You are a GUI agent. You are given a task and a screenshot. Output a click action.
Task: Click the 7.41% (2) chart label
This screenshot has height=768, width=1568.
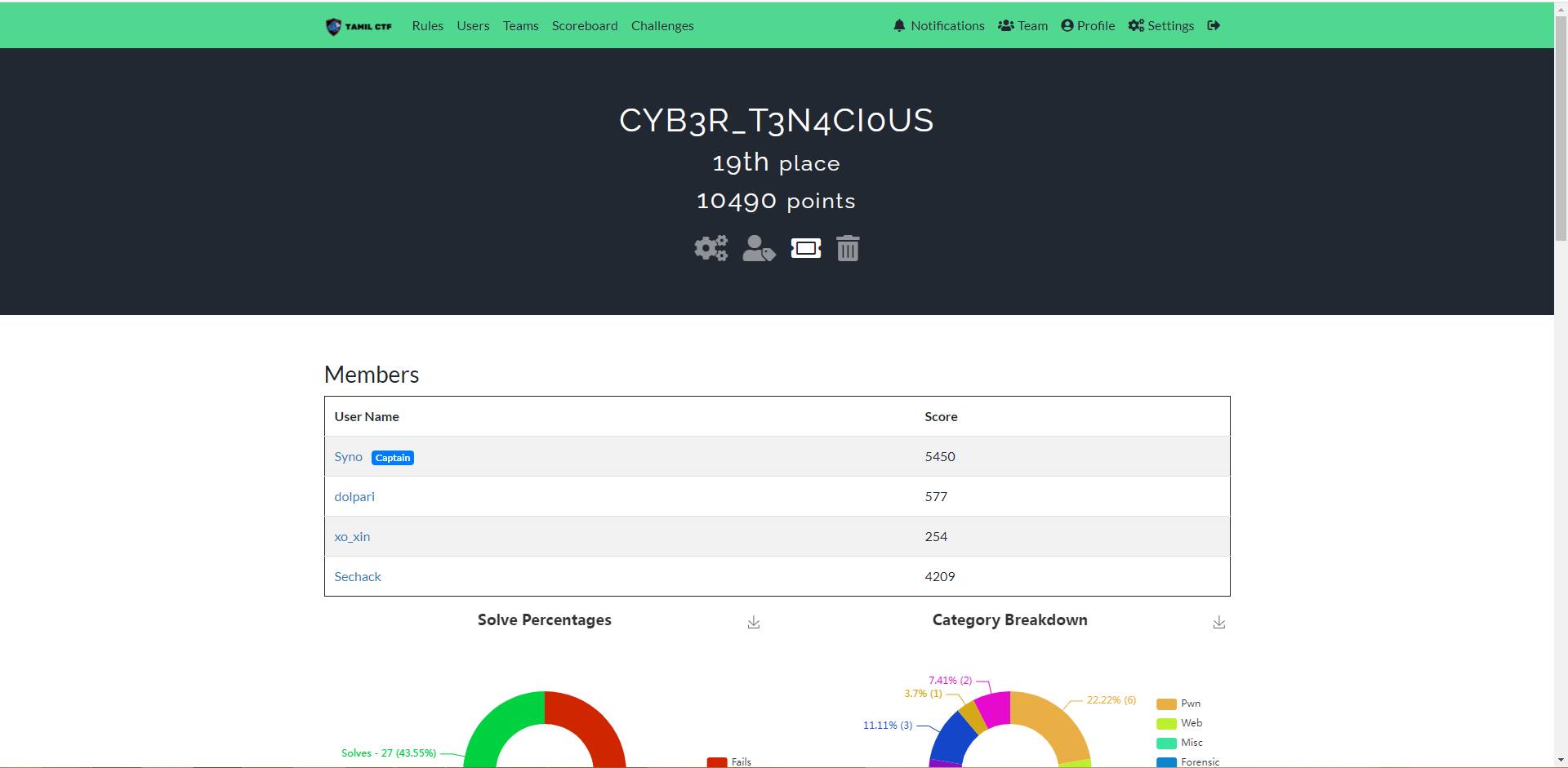point(951,681)
